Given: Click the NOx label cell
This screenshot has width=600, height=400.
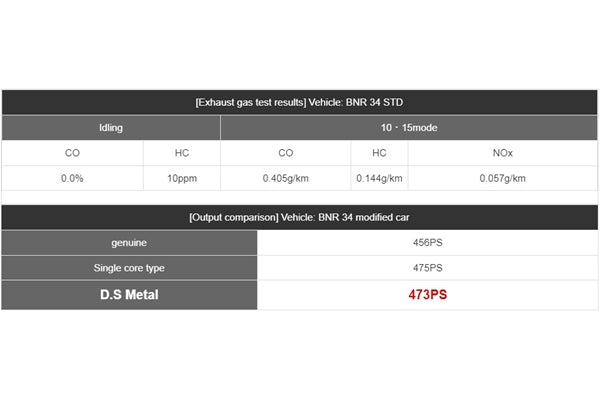Looking at the screenshot, I should 503,153.
